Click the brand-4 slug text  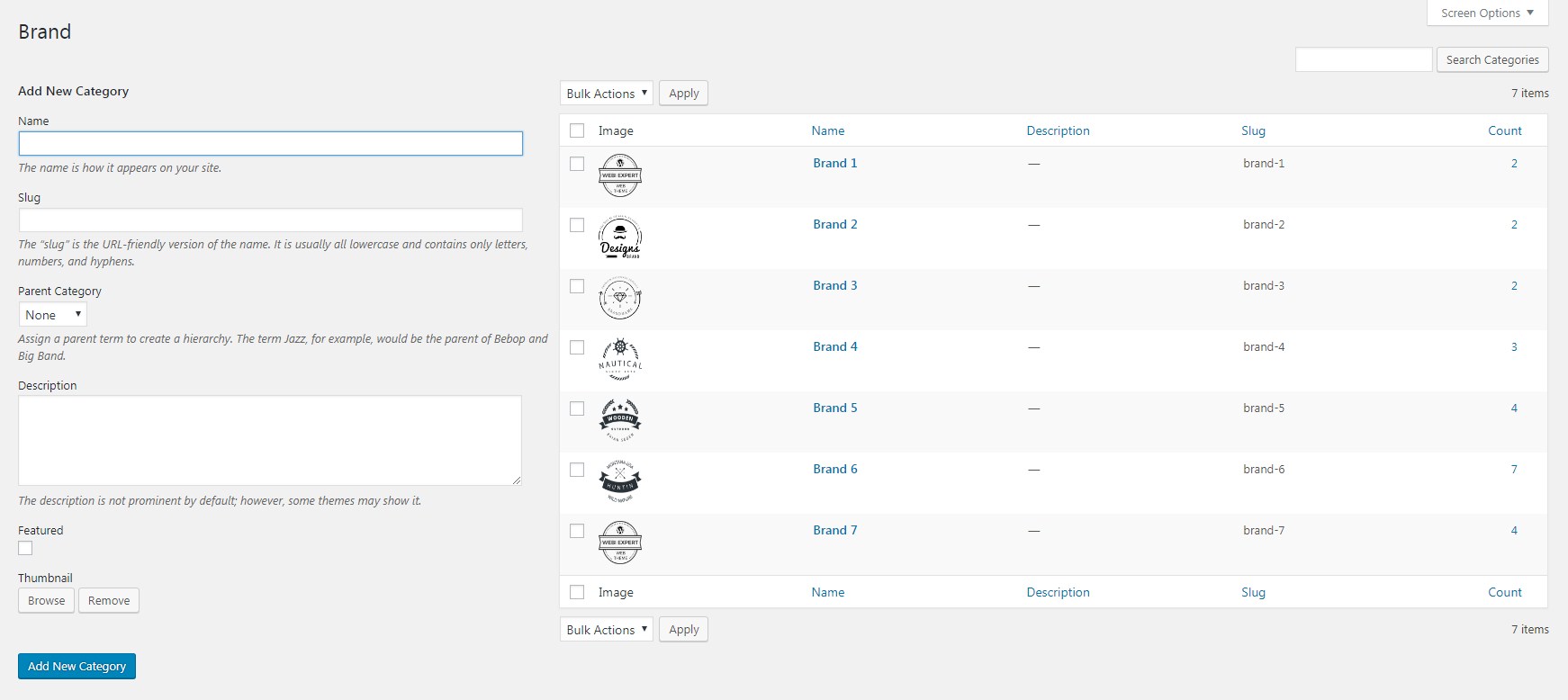[1264, 346]
